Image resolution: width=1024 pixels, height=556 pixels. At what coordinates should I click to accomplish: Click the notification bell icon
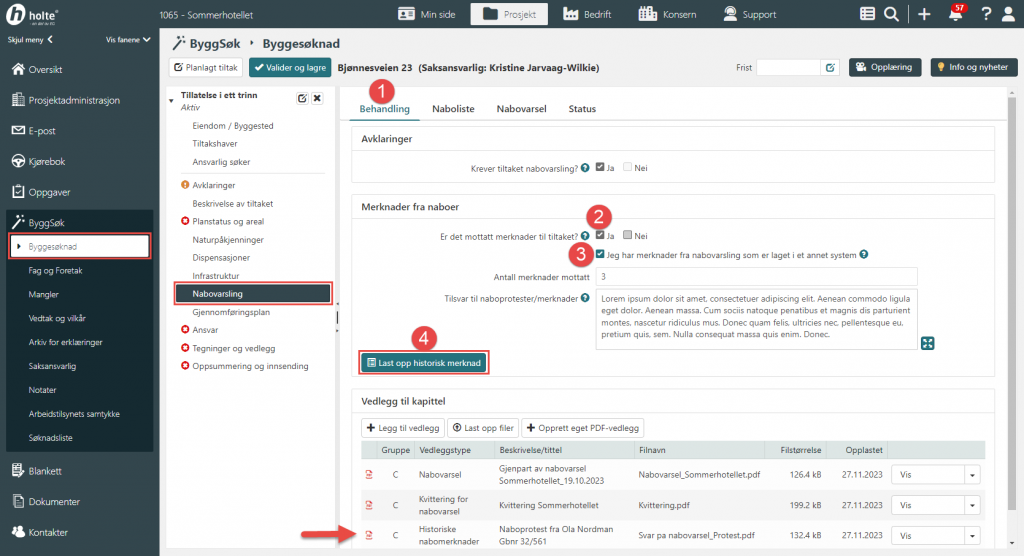coord(956,14)
